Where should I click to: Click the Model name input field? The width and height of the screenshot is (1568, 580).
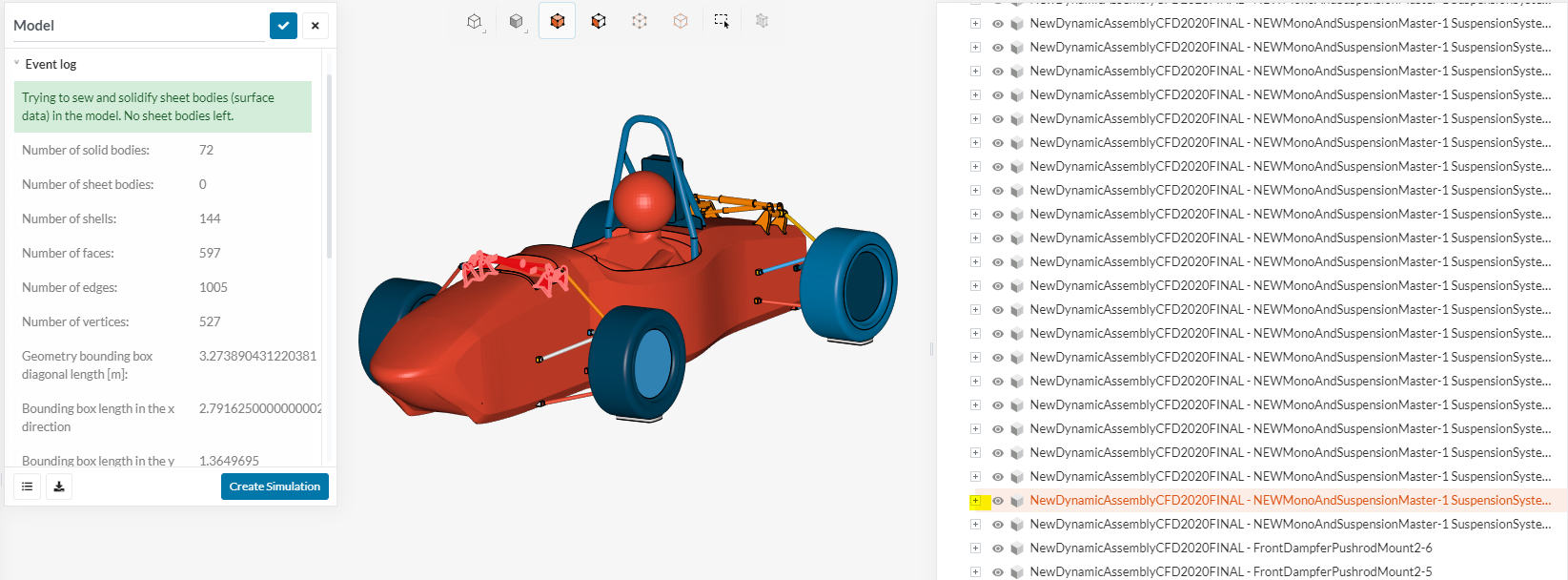pyautogui.click(x=138, y=26)
